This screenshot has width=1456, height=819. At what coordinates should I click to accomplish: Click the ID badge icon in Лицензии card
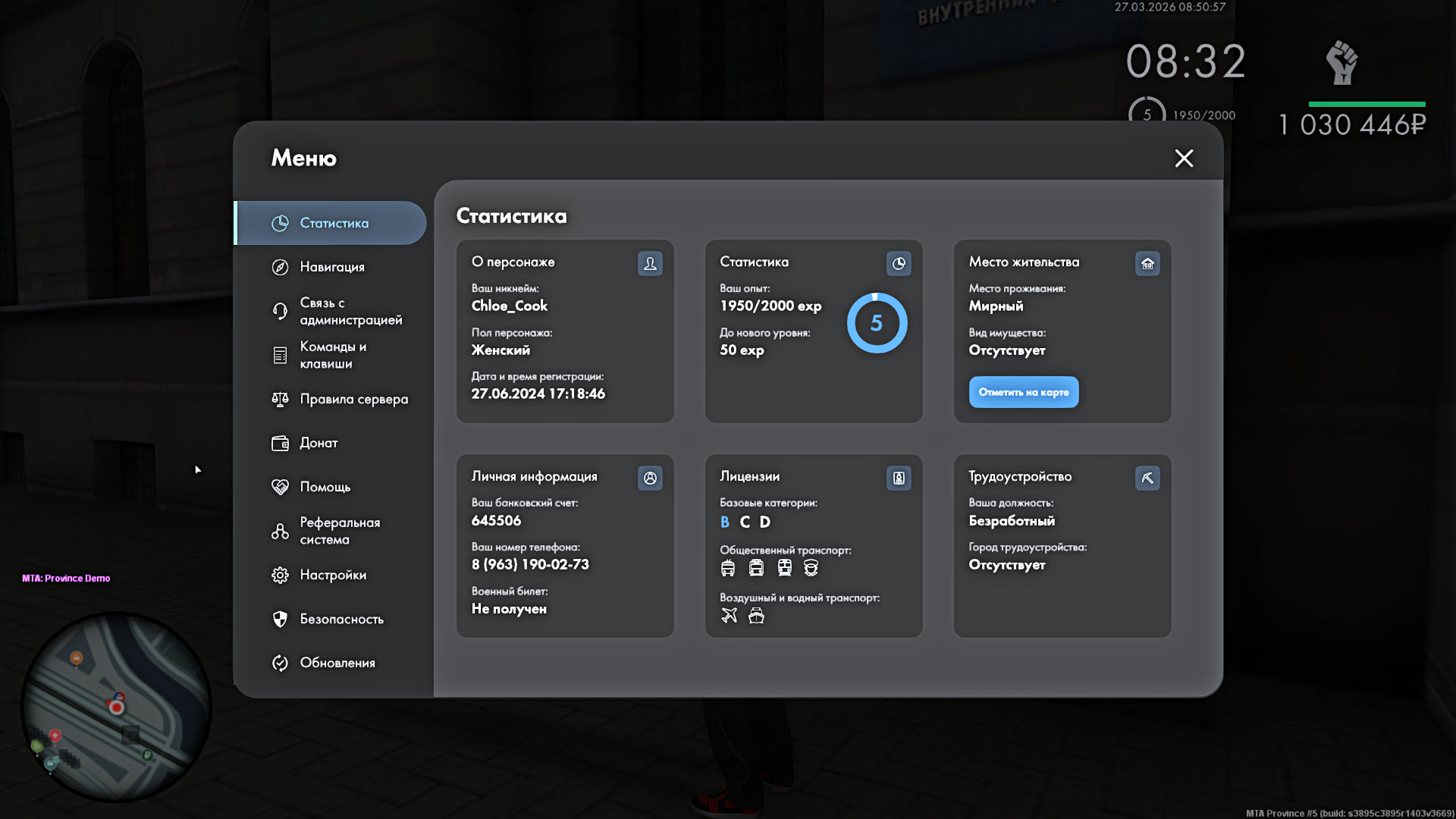(899, 478)
